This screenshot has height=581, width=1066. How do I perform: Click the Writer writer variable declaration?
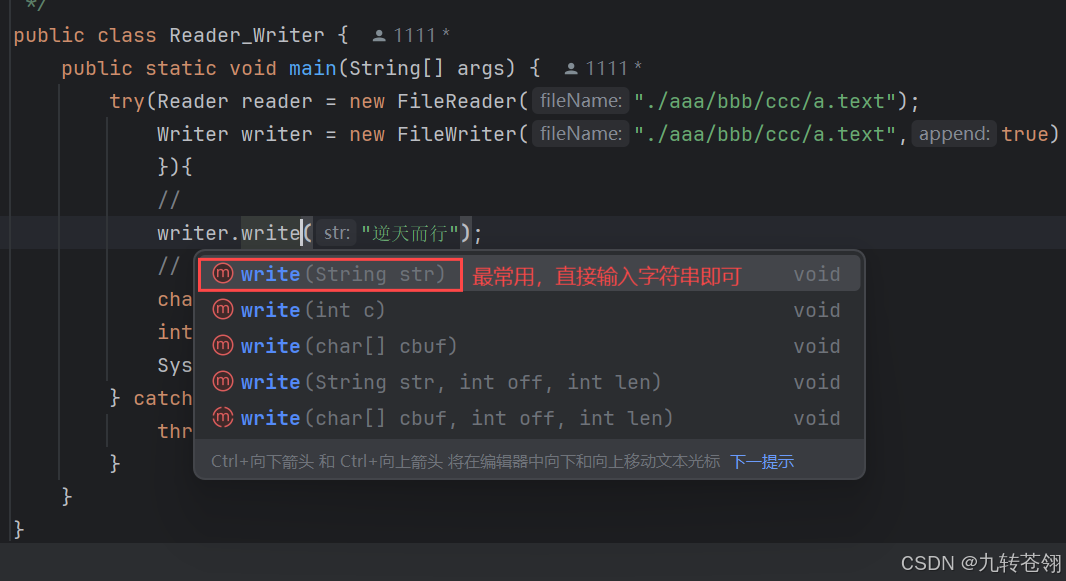[235, 134]
